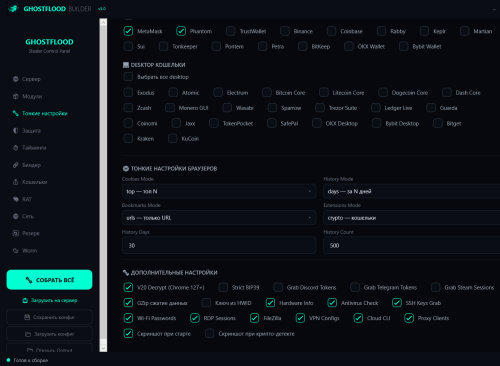
Task: Toggle the Tonkeeper checkbox
Action: pyautogui.click(x=163, y=46)
